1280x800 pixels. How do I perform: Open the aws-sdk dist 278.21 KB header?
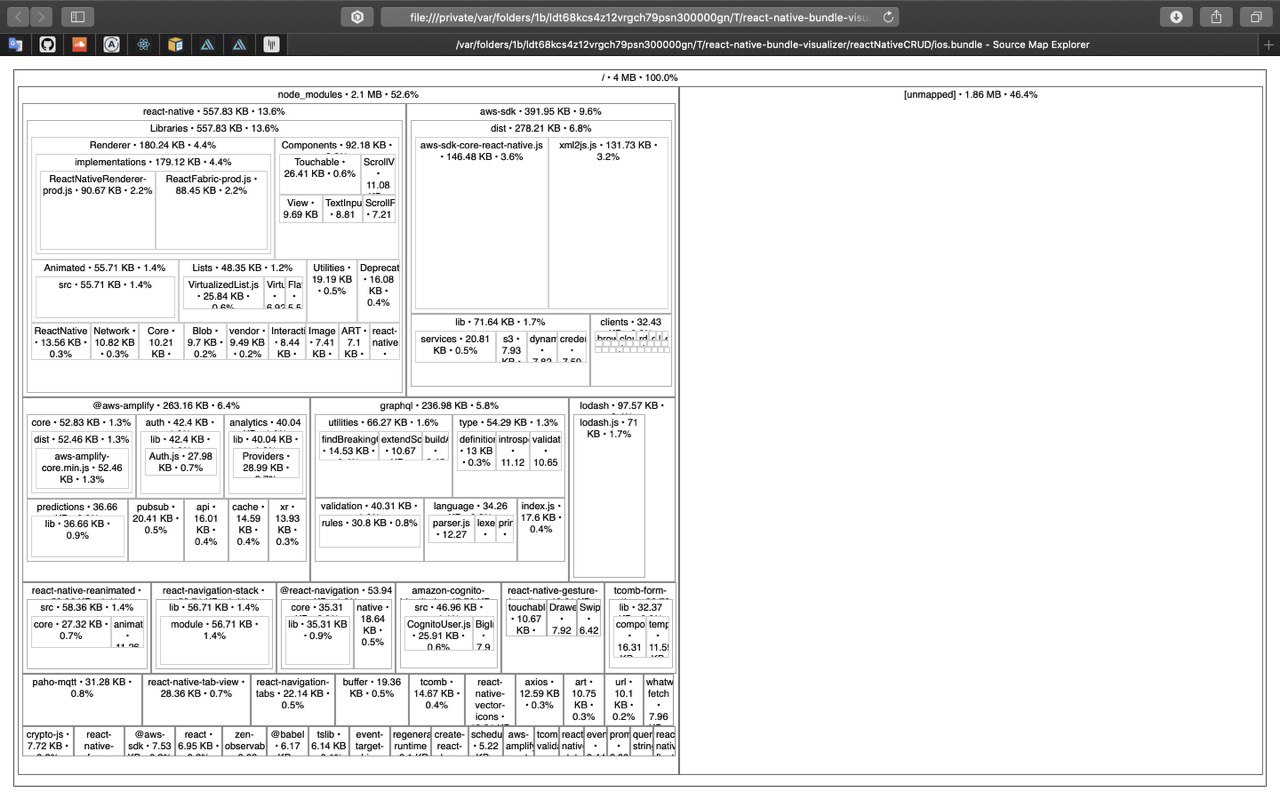coord(541,128)
